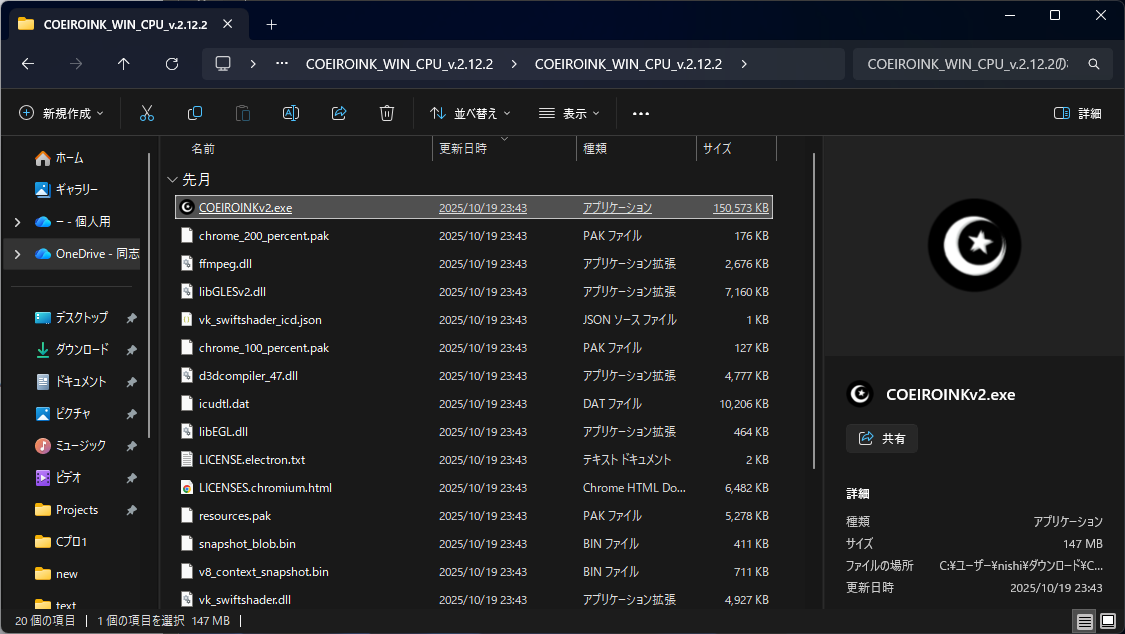Sort by the サイズ column header
1125x634 pixels.
(x=717, y=148)
